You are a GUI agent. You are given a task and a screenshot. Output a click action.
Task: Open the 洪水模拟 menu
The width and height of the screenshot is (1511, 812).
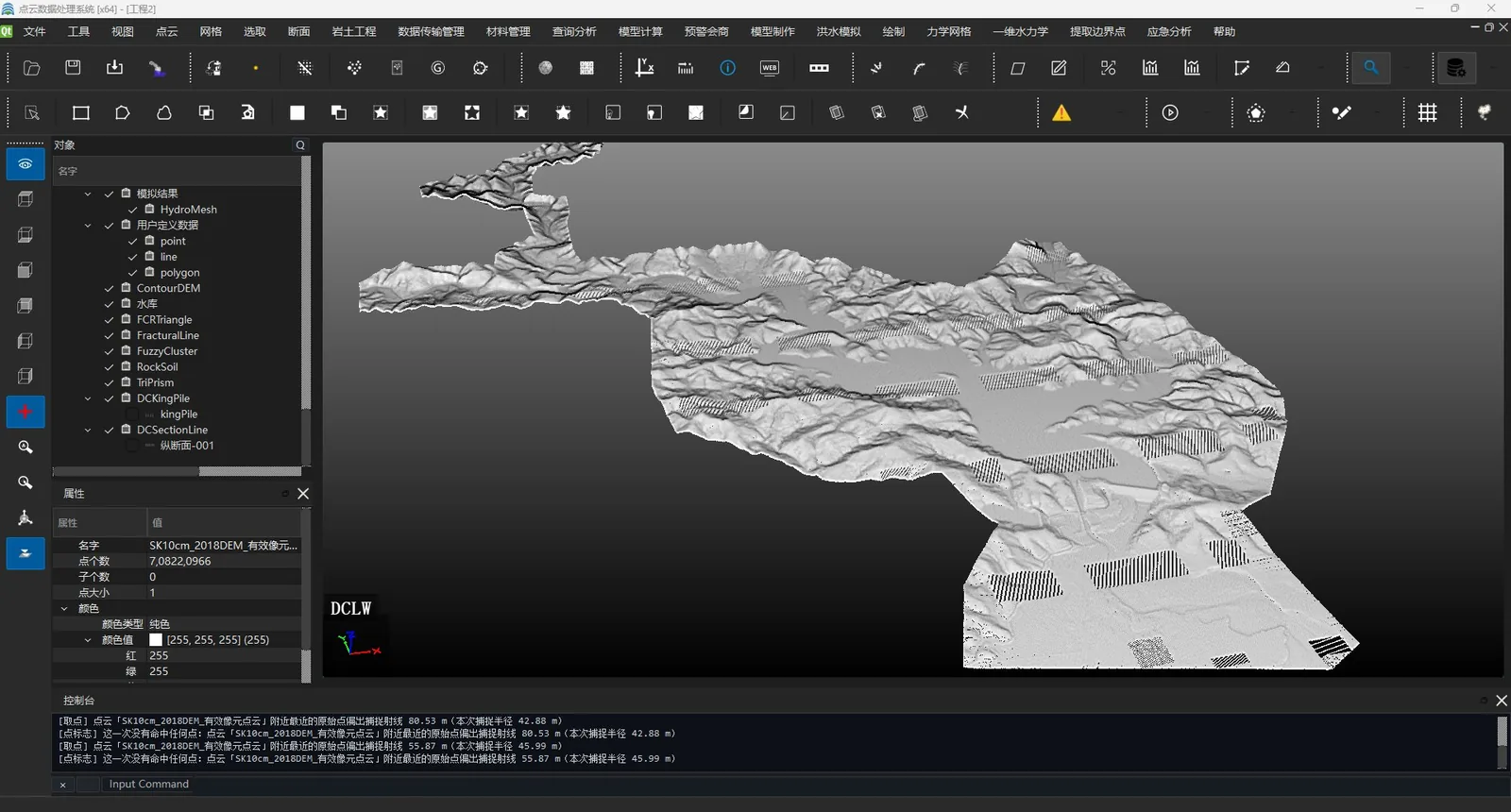(839, 31)
